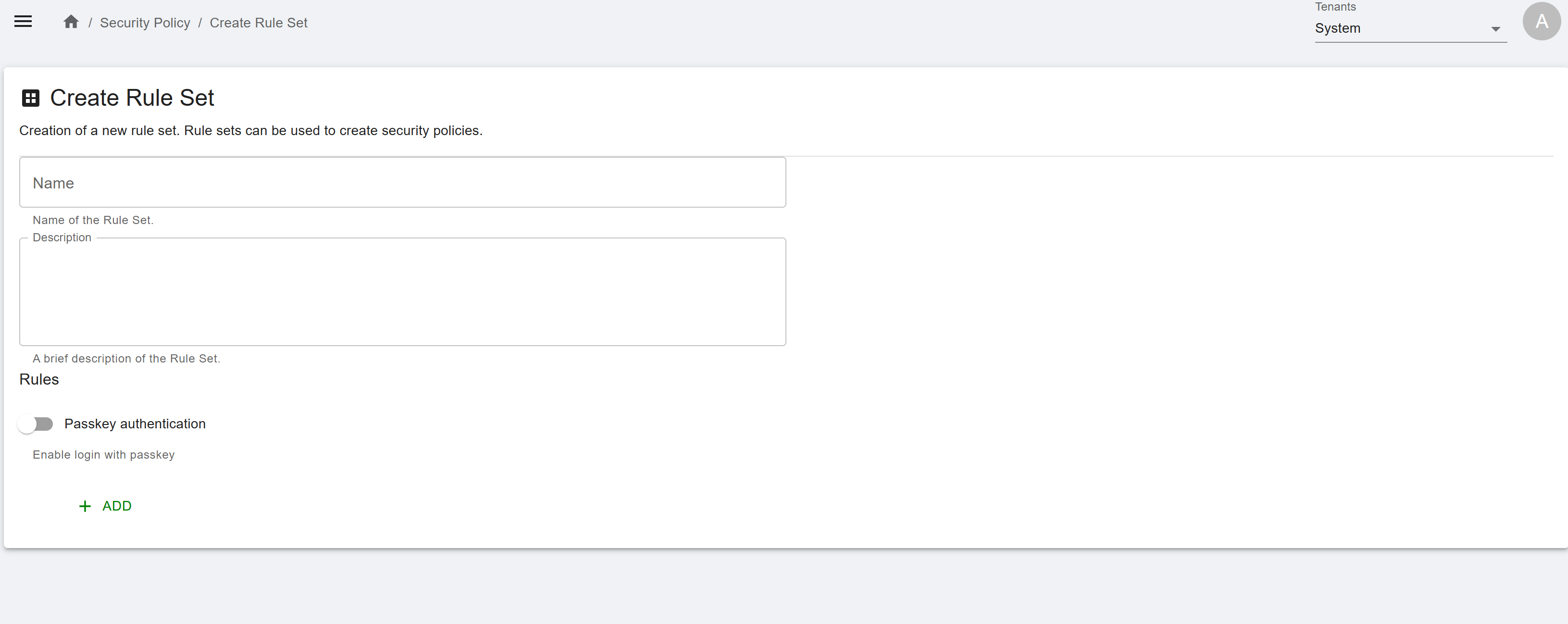Click the "Enable login with passkey" hint text

click(x=103, y=455)
